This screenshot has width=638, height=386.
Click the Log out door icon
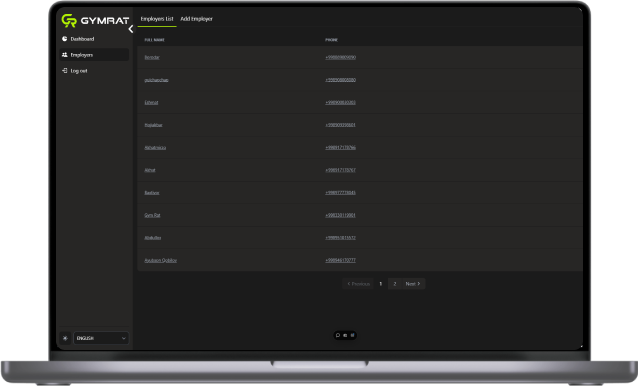pyautogui.click(x=65, y=70)
